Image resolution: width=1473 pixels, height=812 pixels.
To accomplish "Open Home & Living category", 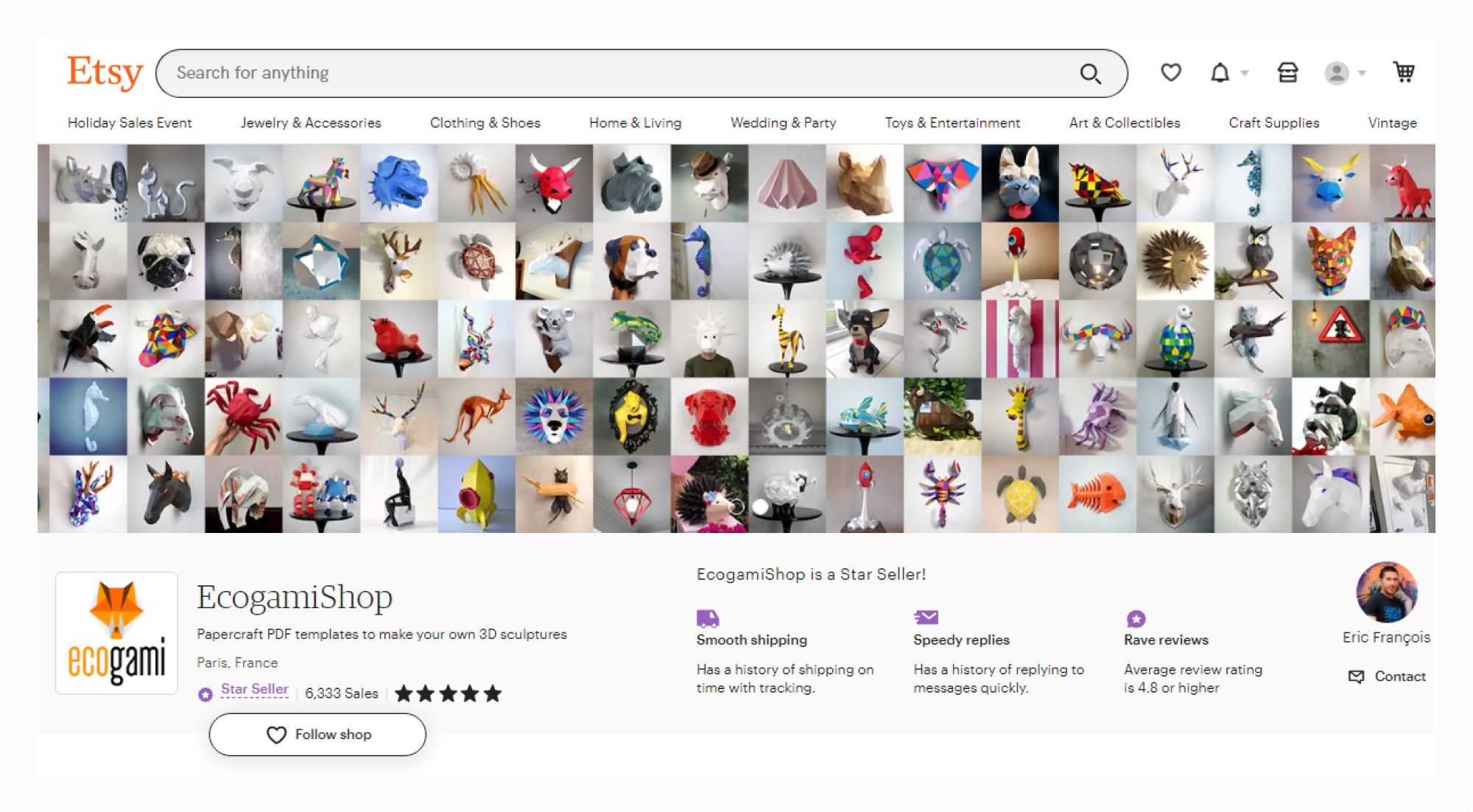I will (636, 123).
